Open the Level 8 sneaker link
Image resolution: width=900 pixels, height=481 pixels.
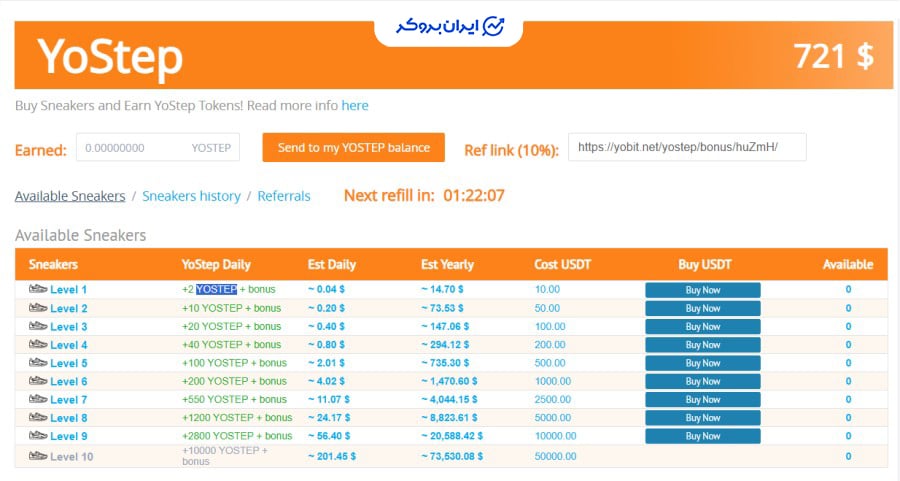click(x=68, y=418)
